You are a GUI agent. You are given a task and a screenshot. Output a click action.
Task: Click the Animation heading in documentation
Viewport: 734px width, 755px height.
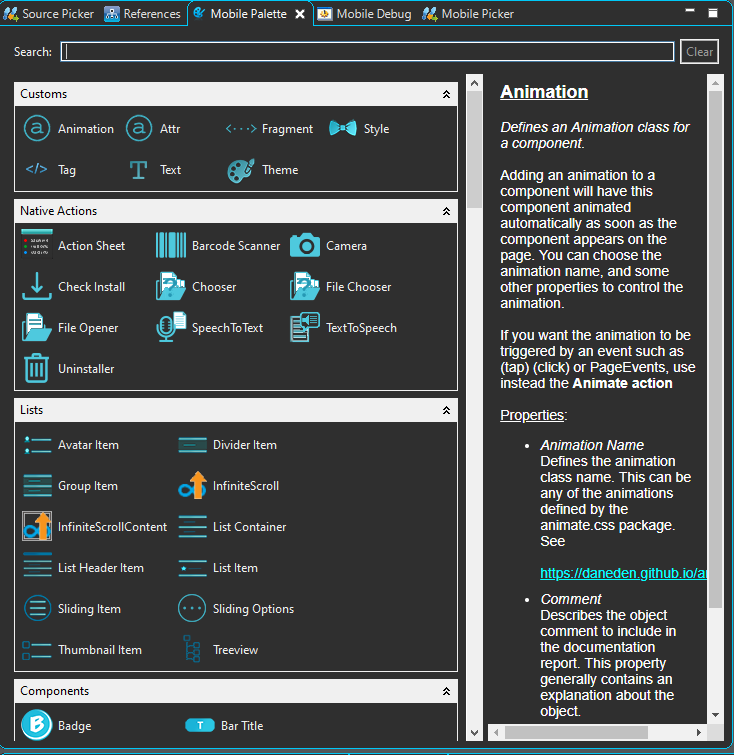[x=544, y=91]
